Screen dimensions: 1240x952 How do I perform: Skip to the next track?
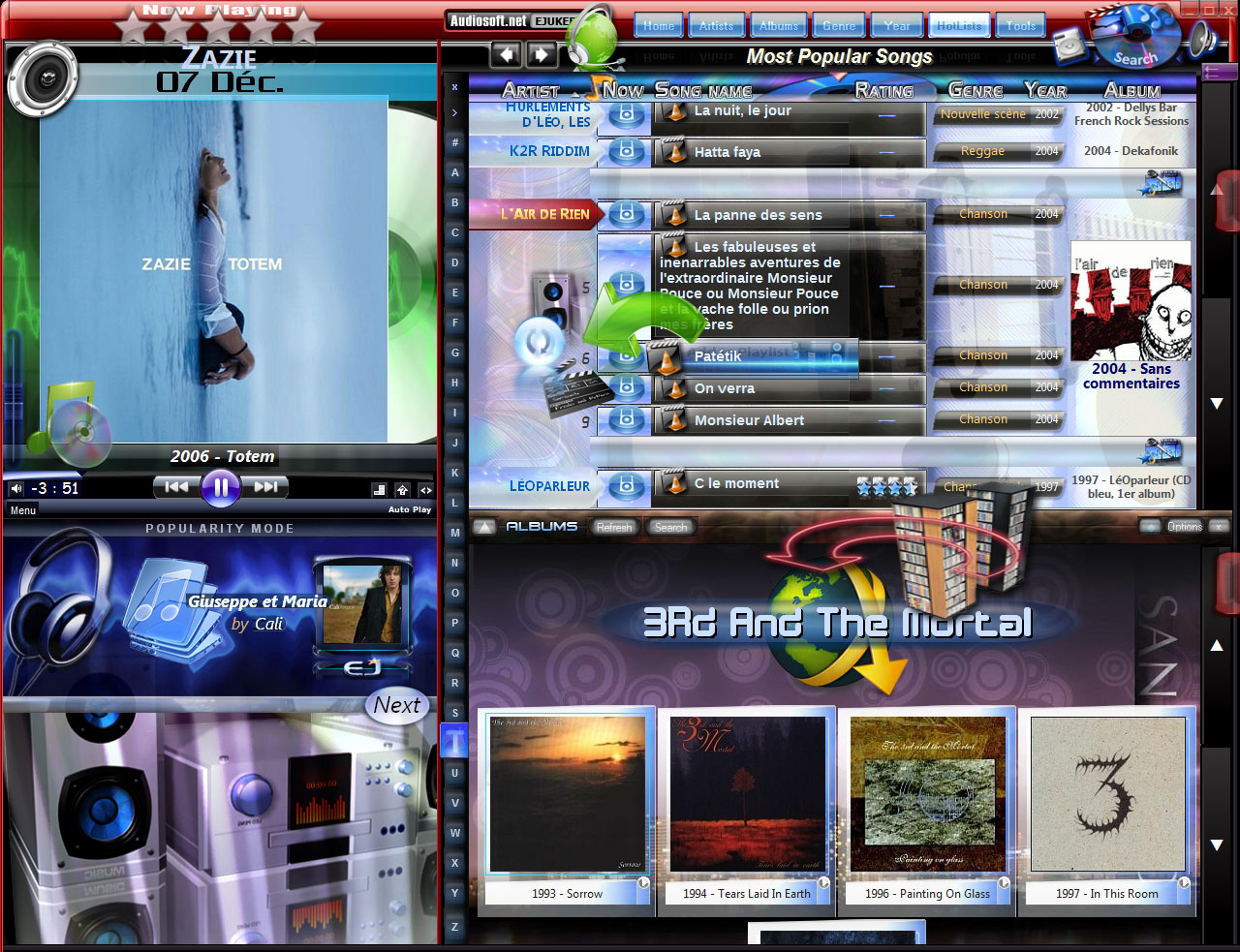265,487
